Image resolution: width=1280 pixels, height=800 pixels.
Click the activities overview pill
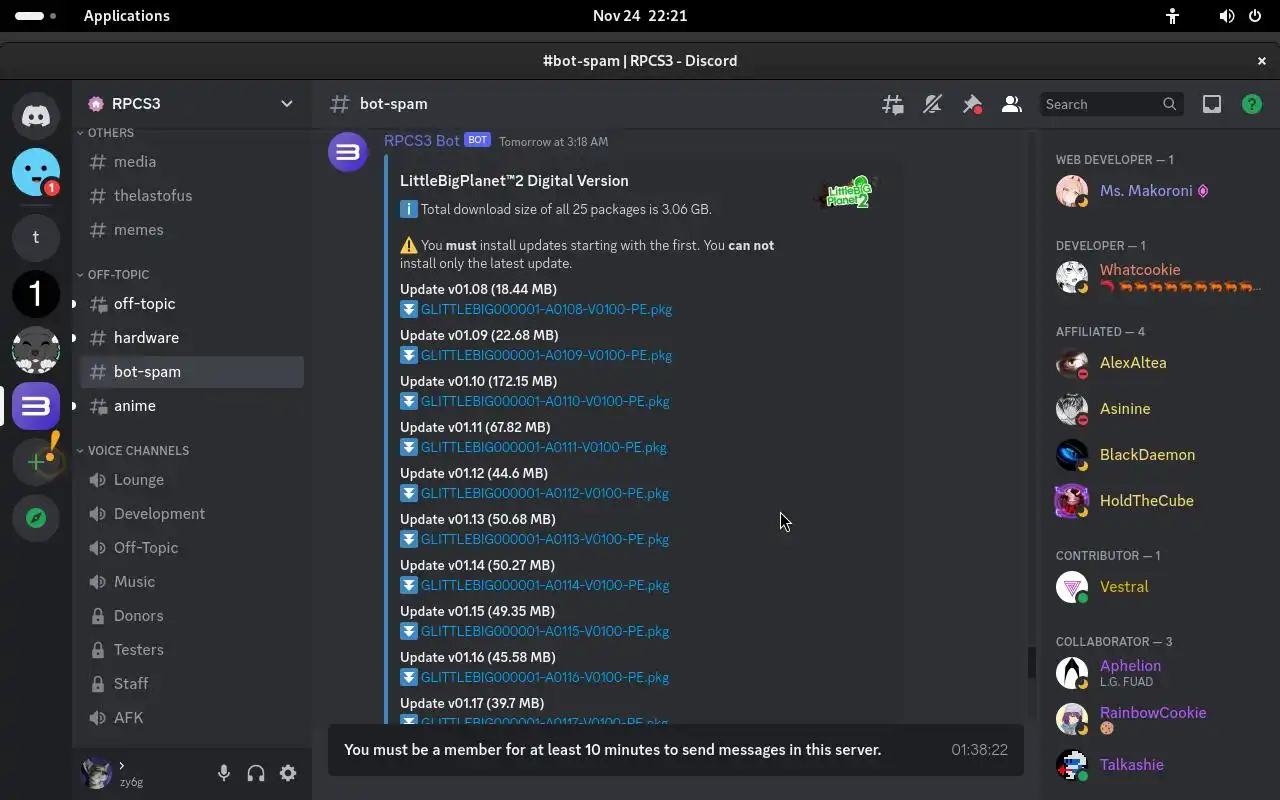coord(36,16)
